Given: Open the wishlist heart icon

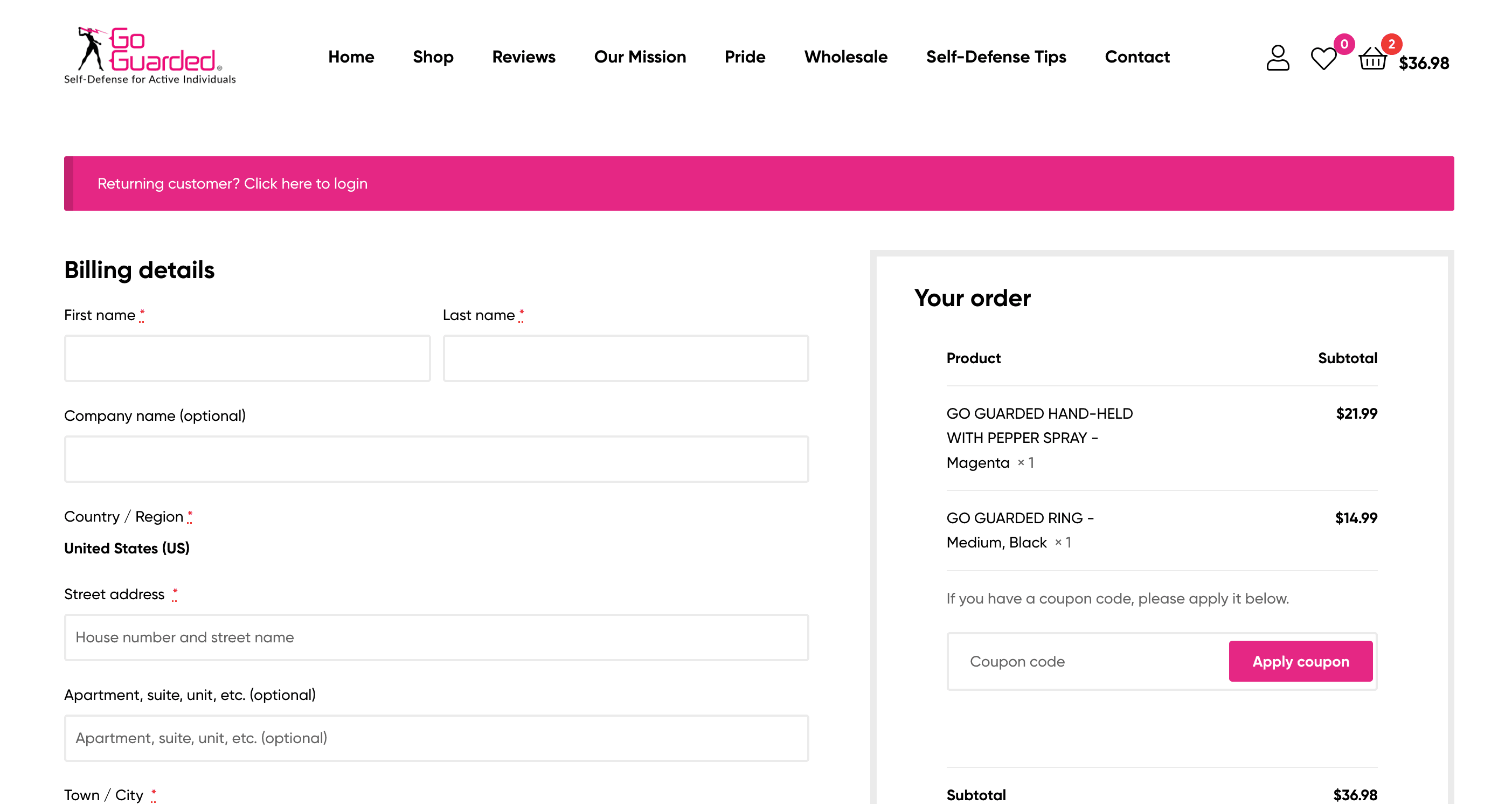Looking at the screenshot, I should coord(1323,59).
